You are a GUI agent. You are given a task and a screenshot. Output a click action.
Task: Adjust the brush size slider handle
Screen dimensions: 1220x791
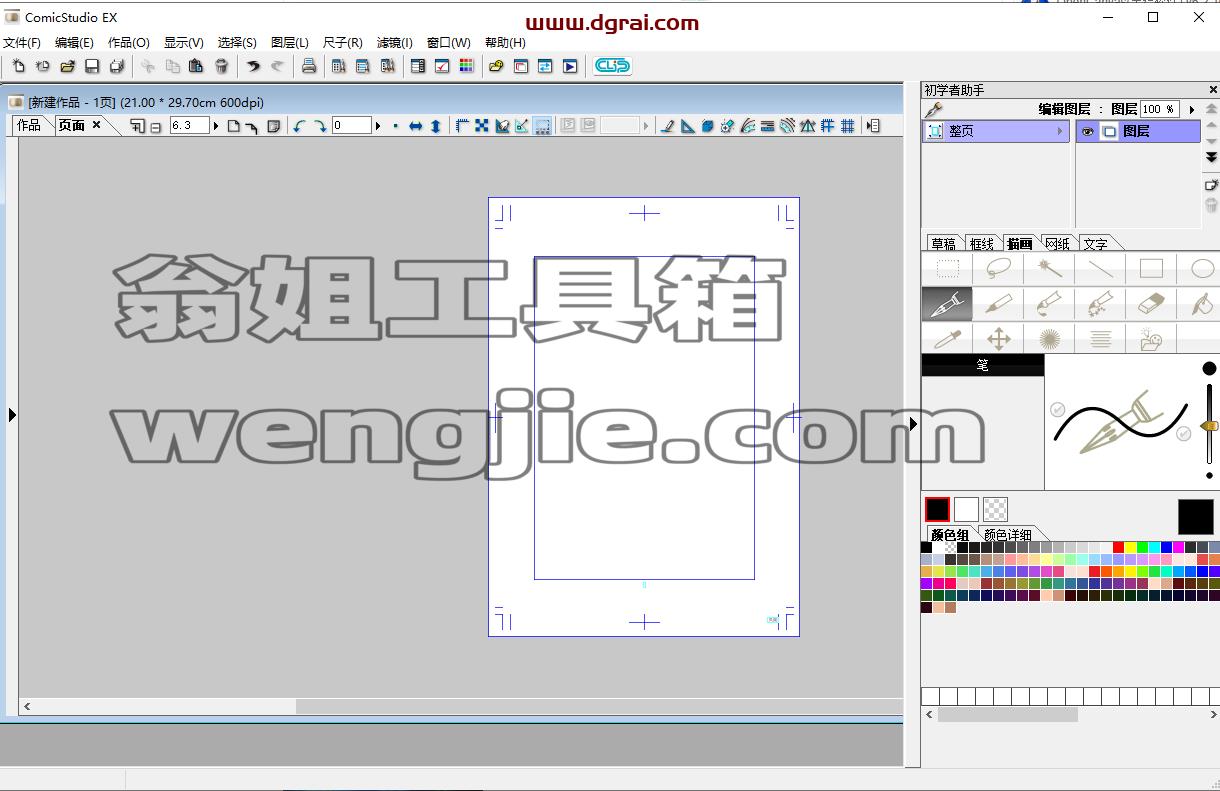coord(1209,426)
